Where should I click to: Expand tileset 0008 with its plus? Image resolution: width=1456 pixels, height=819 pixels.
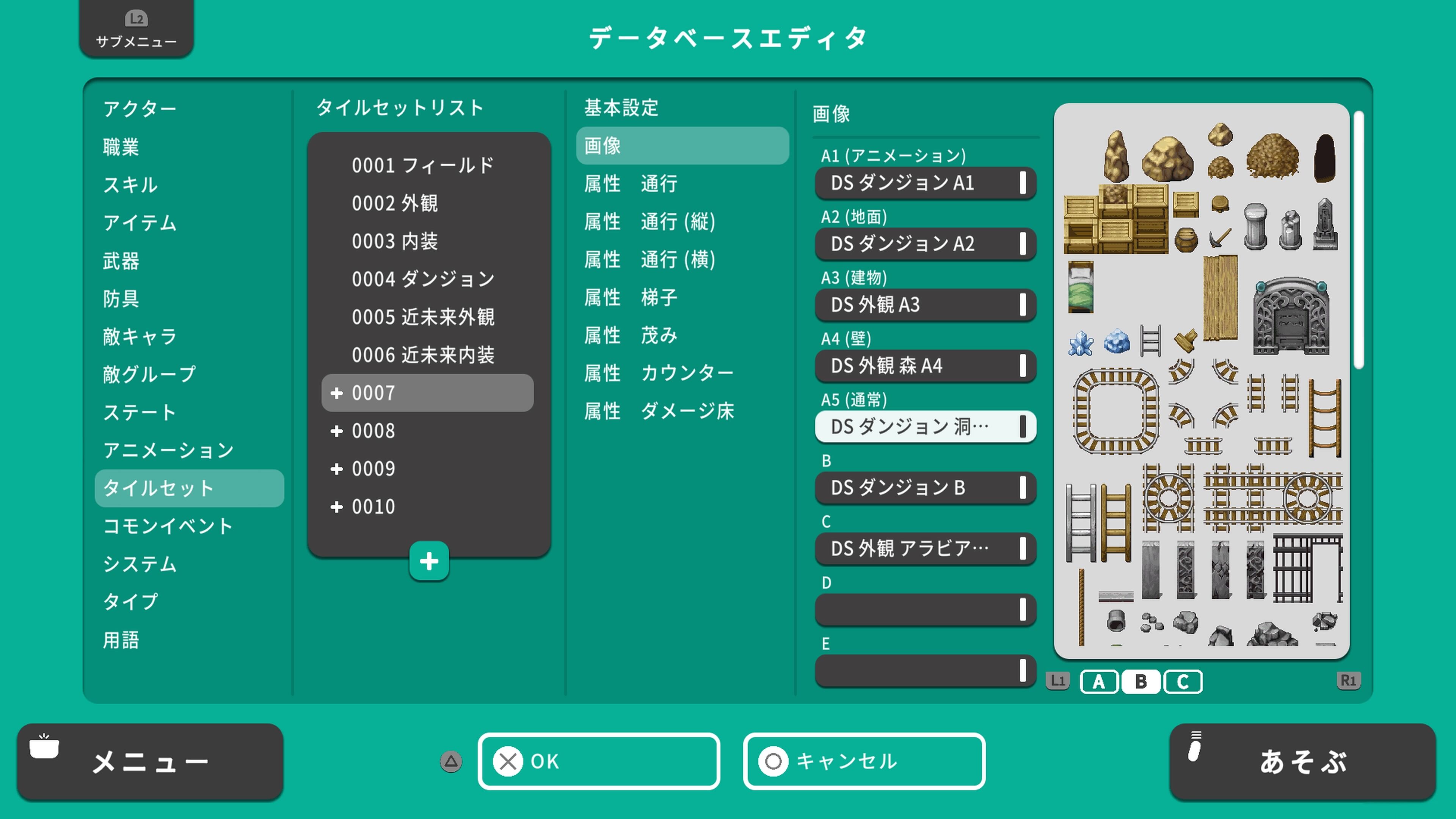[337, 431]
